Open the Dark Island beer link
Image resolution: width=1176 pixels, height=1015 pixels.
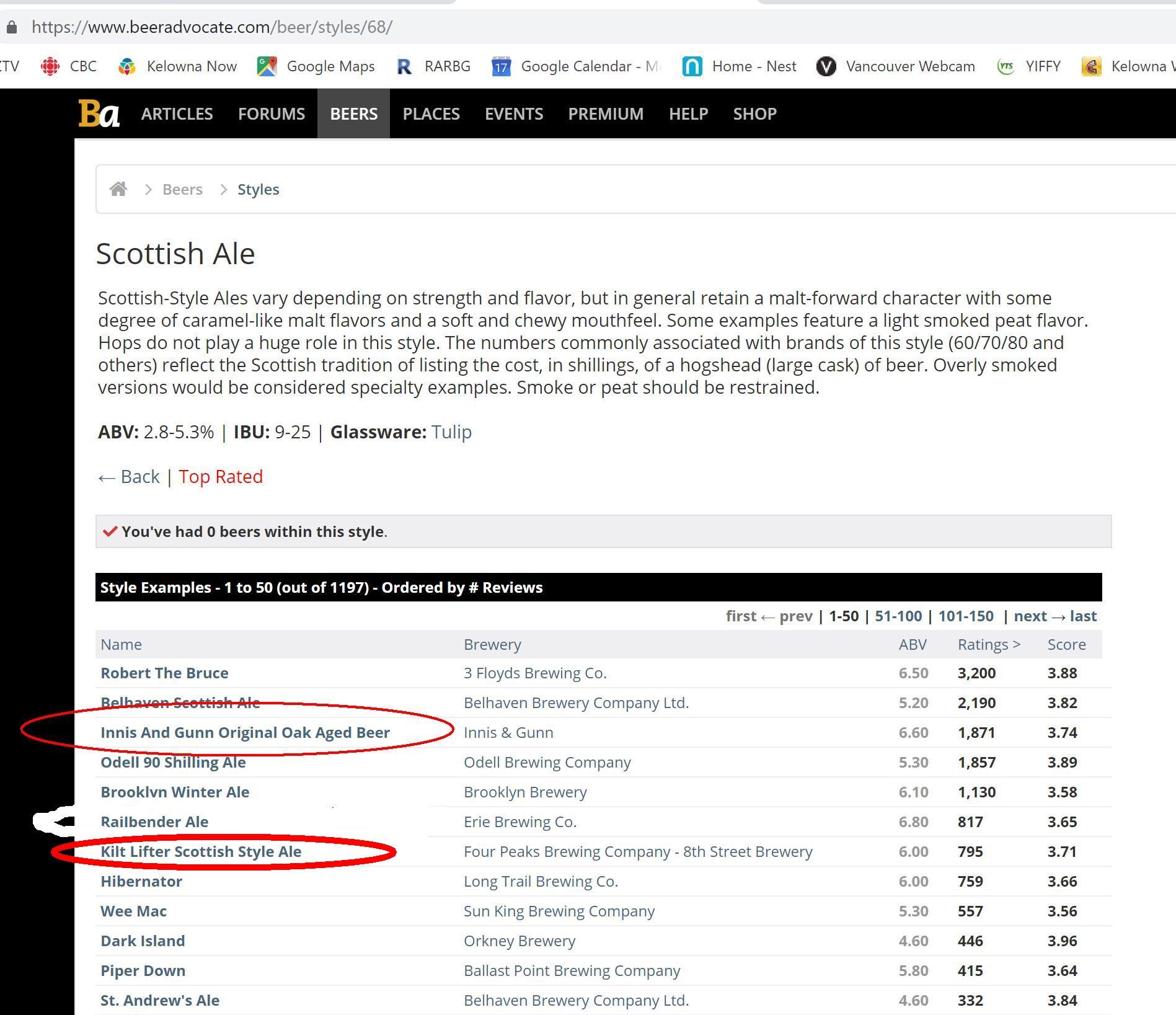click(143, 941)
